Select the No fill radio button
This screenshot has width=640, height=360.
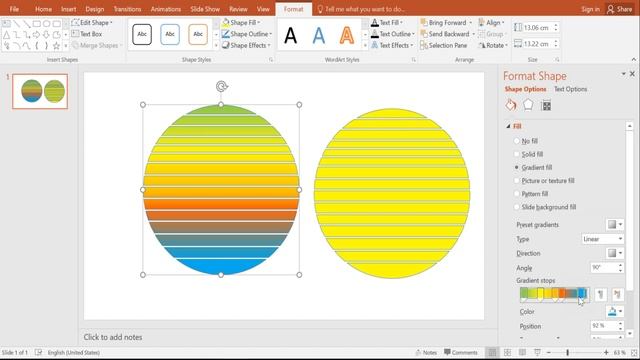point(517,141)
